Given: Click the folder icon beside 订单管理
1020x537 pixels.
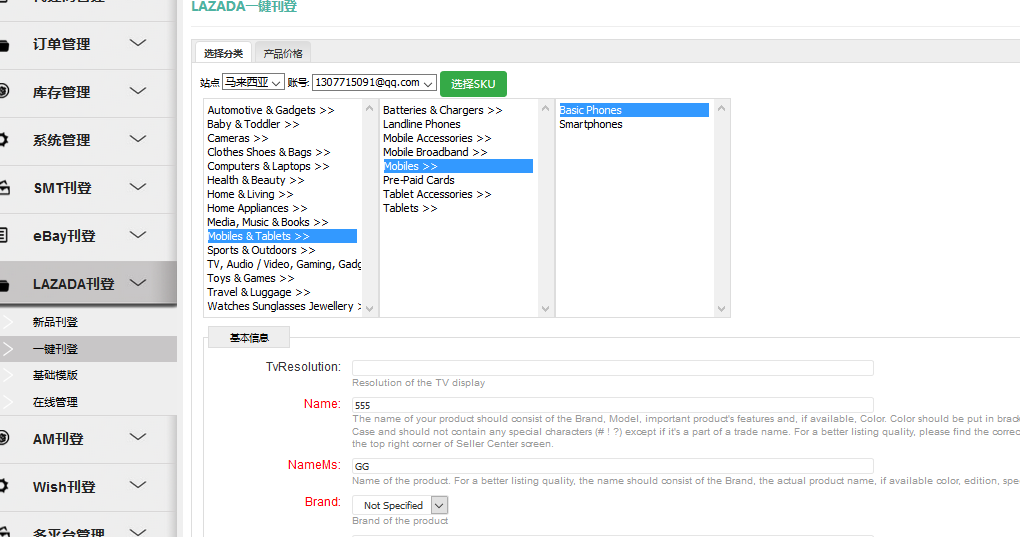Looking at the screenshot, I should [x=4, y=46].
